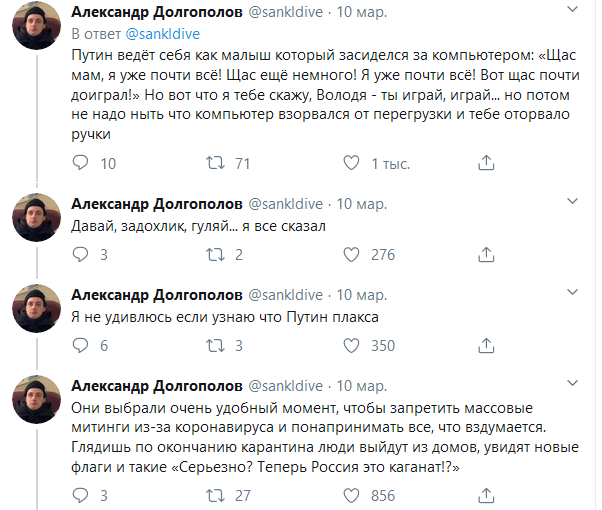This screenshot has width=602, height=510.
Task: Open options chevron on "Путин плакса" tweet
Action: (x=573, y=295)
